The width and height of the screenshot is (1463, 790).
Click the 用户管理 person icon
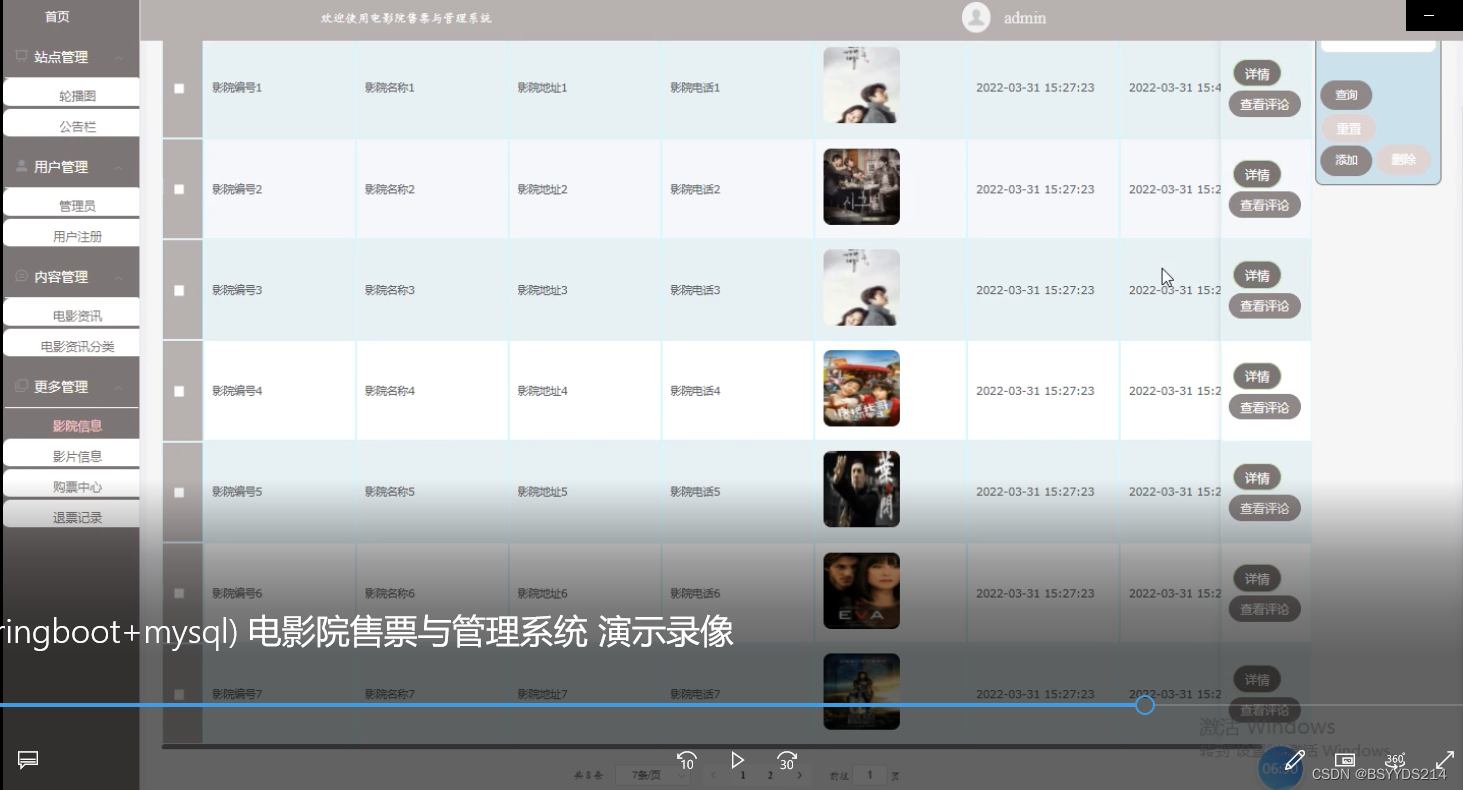point(22,166)
